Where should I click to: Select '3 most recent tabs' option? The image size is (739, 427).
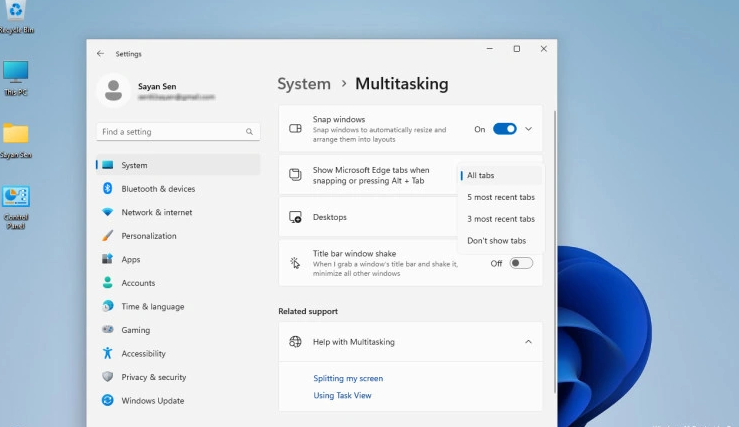pos(500,219)
